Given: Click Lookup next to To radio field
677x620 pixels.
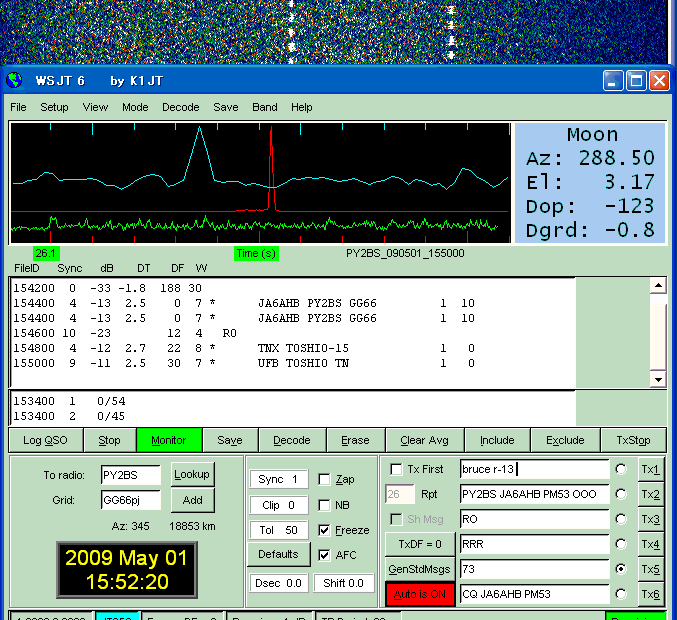Looking at the screenshot, I should 191,475.
